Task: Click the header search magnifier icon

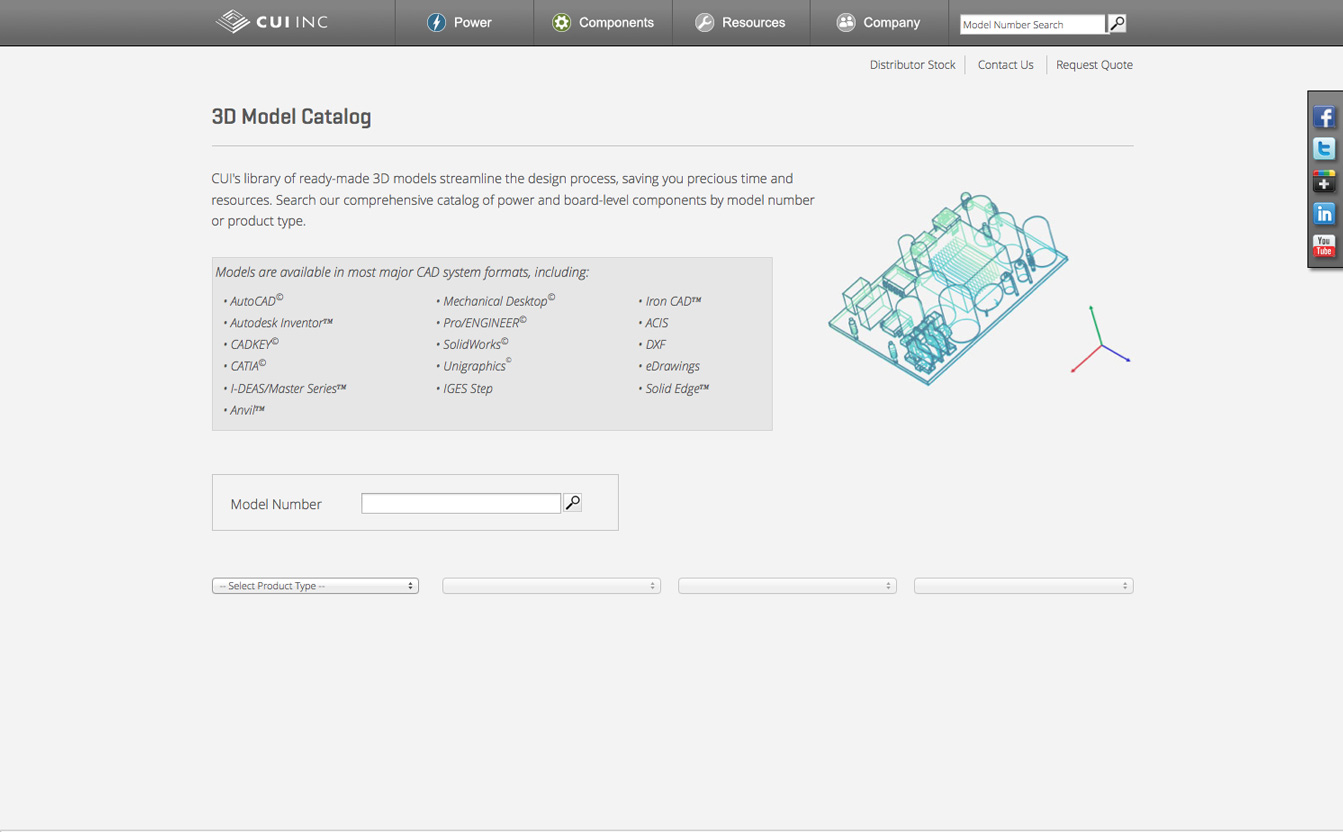Action: pyautogui.click(x=1117, y=23)
